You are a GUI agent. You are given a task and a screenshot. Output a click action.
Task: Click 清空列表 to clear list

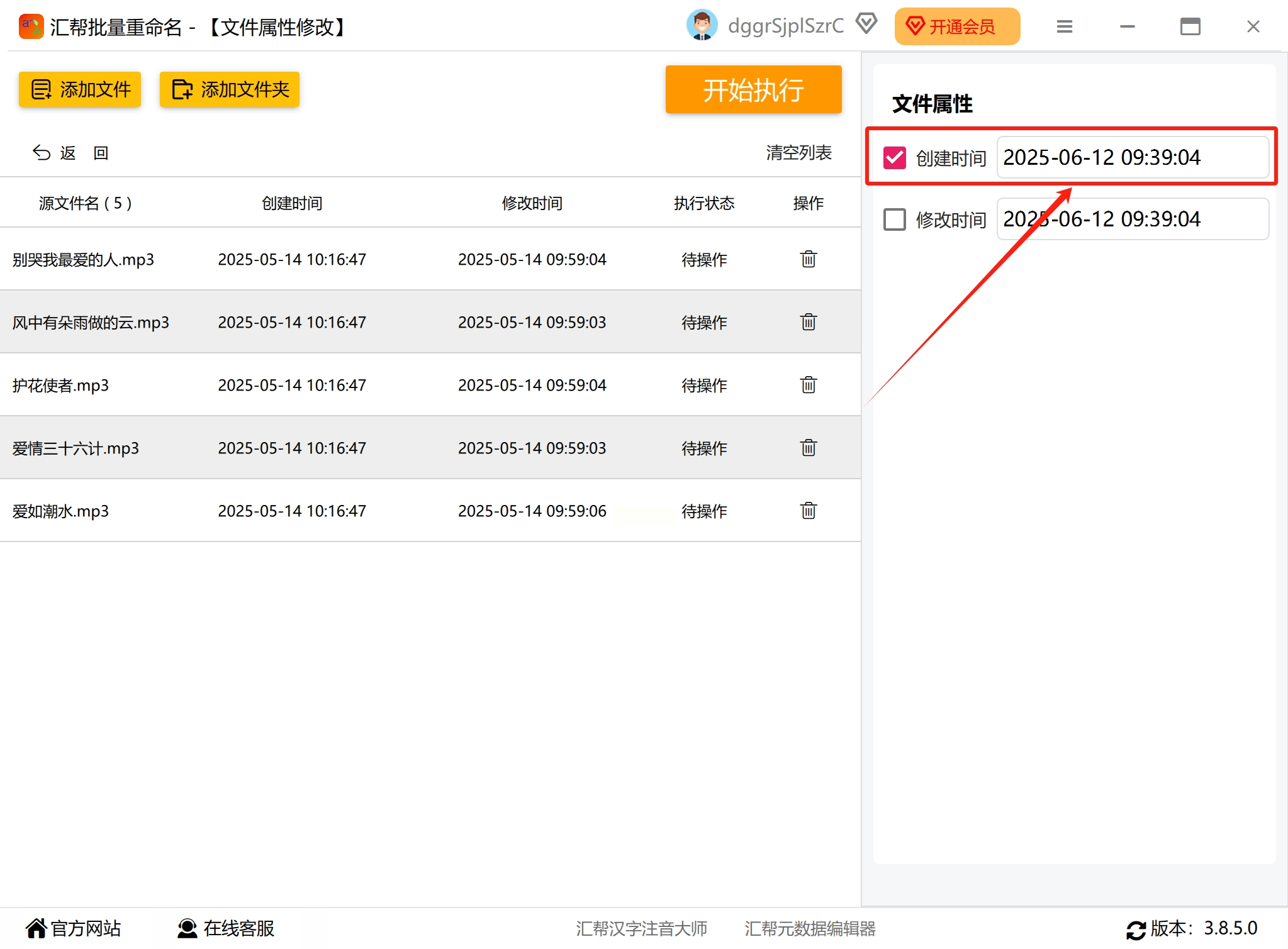point(798,153)
